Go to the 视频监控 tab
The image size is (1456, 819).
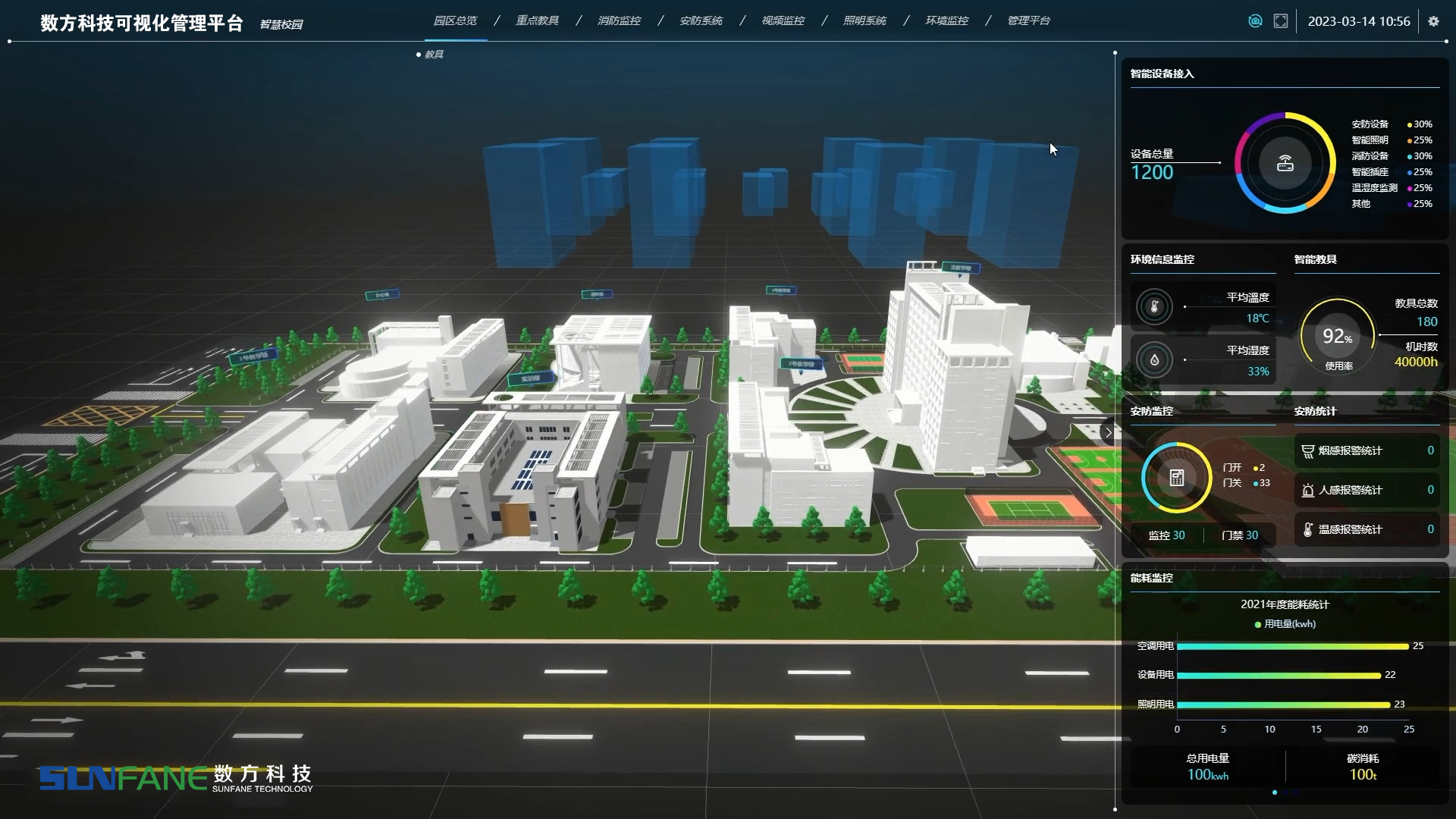[x=783, y=21]
